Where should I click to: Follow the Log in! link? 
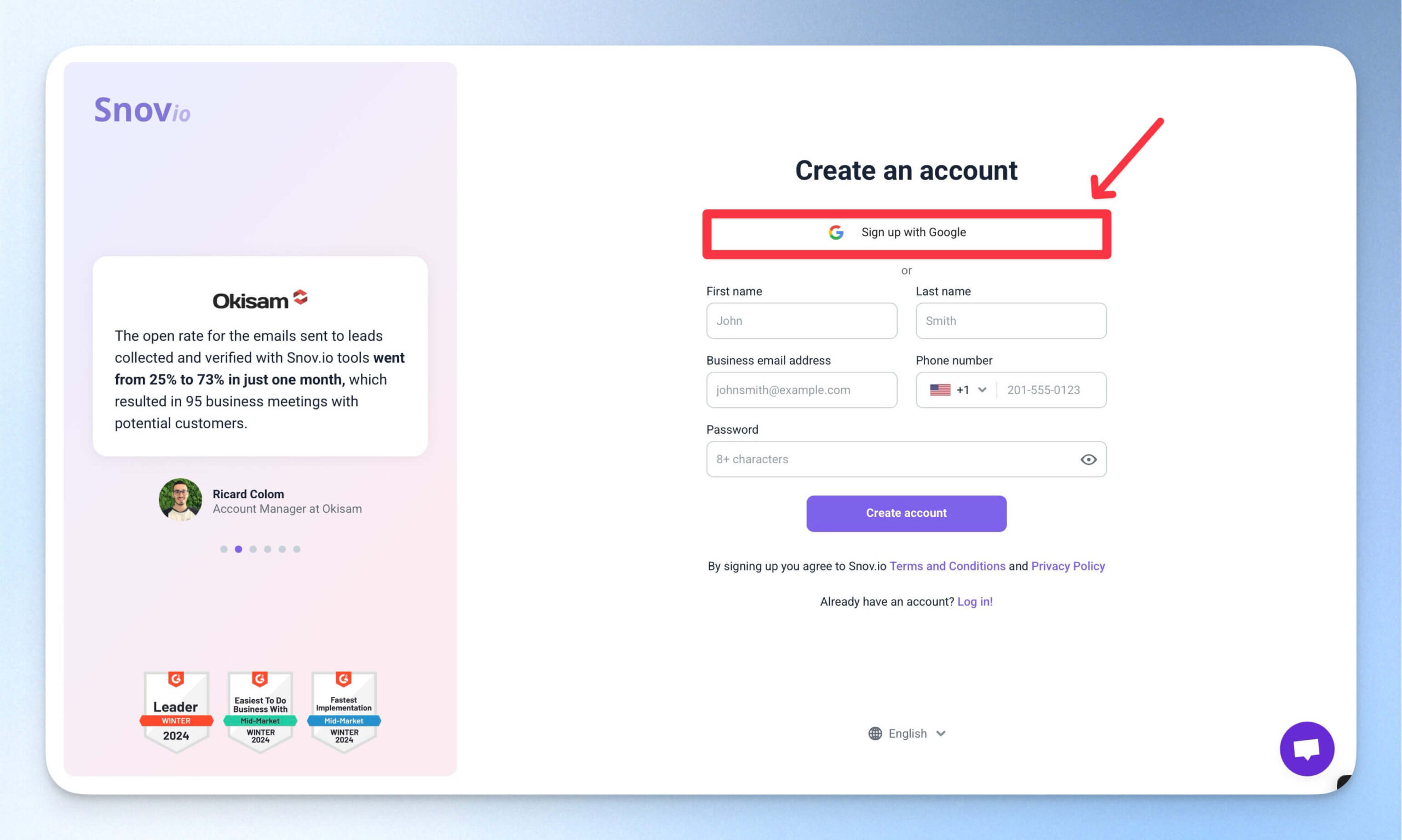click(x=975, y=601)
